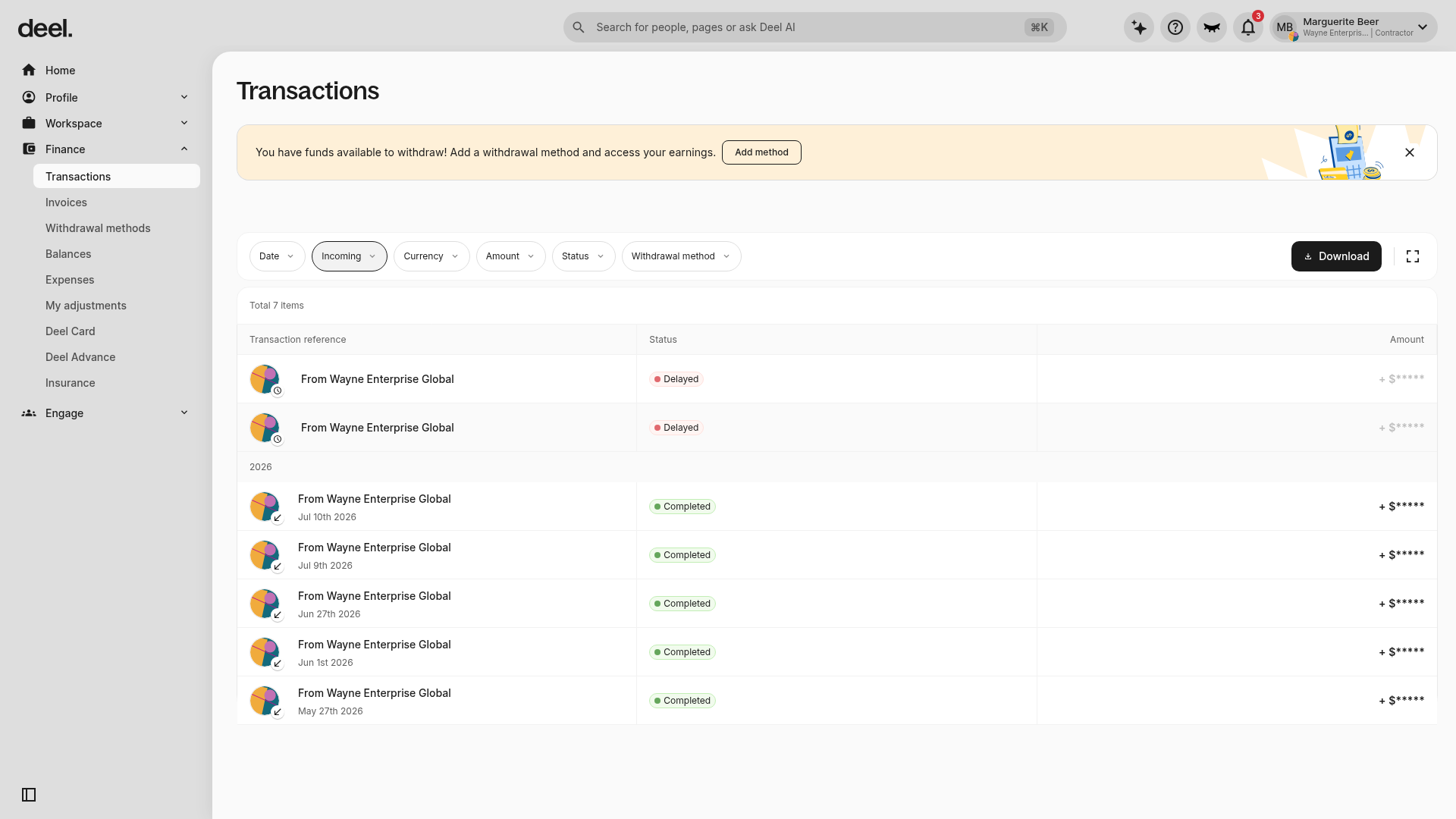This screenshot has height=819, width=1456.
Task: Click avatar of first Delayed transaction
Action: (x=265, y=379)
